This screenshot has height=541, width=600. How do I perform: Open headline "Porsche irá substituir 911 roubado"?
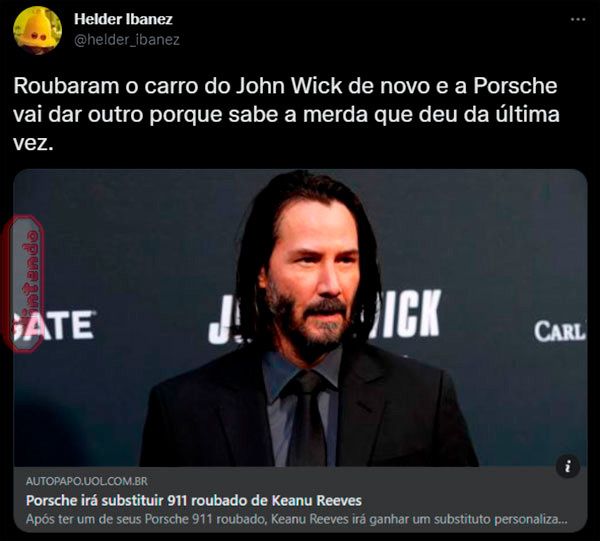coord(194,500)
